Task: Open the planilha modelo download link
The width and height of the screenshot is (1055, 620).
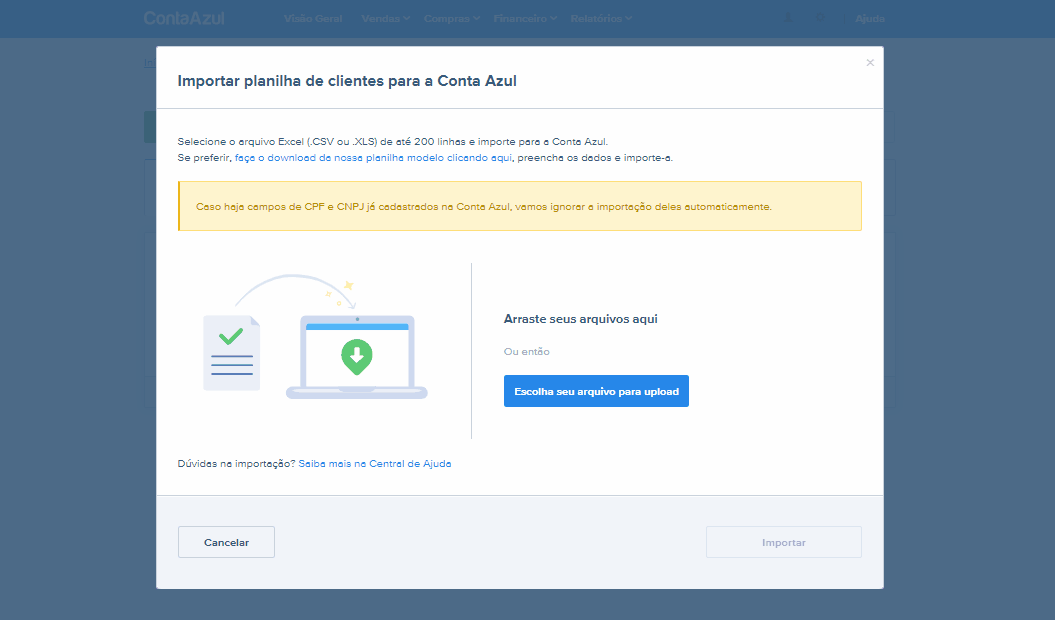Action: tap(373, 158)
